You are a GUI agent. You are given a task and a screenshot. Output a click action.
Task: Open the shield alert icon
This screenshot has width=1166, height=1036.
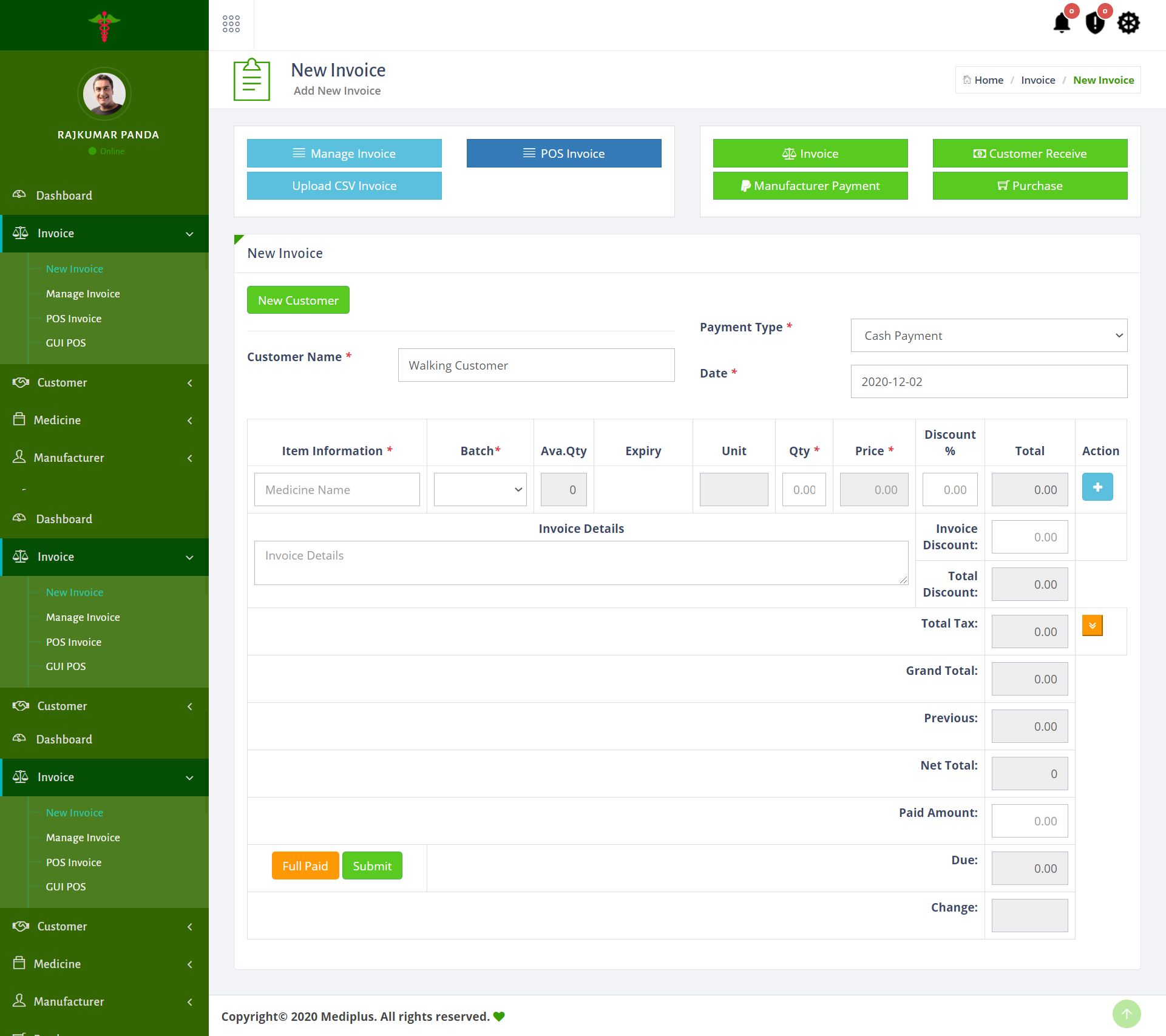coord(1095,23)
